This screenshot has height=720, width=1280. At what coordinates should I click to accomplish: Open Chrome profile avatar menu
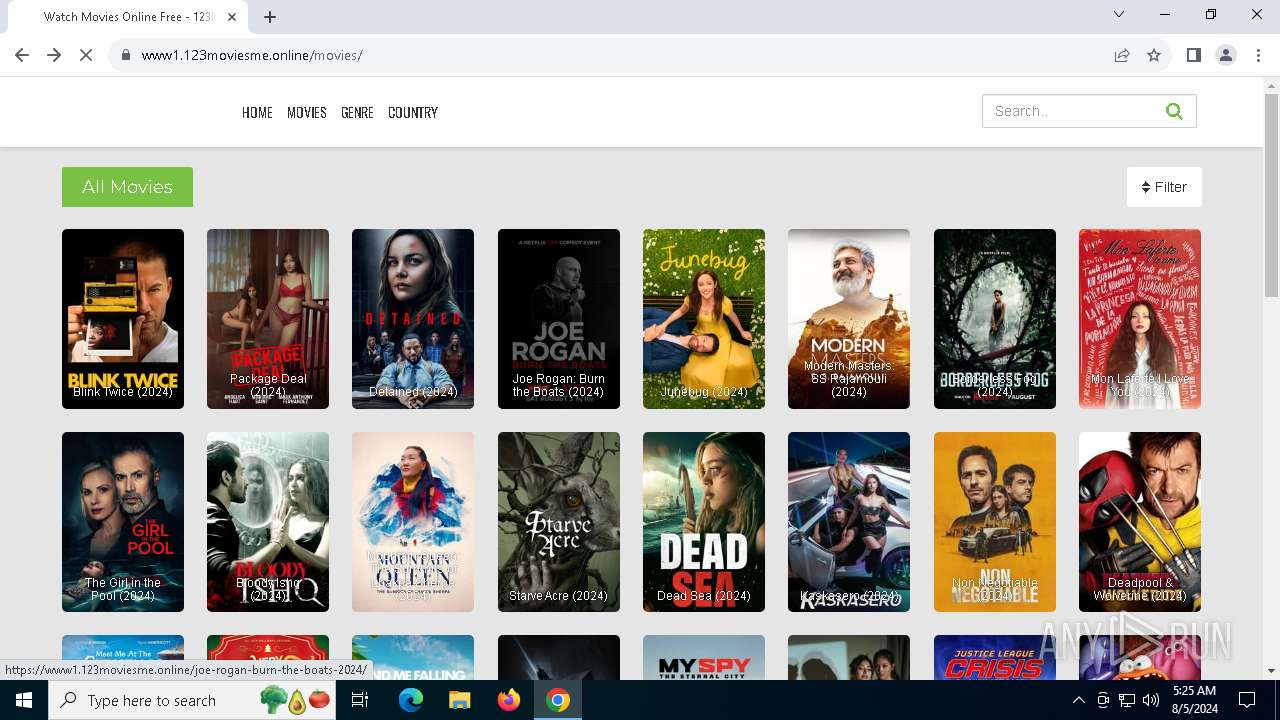(1226, 55)
